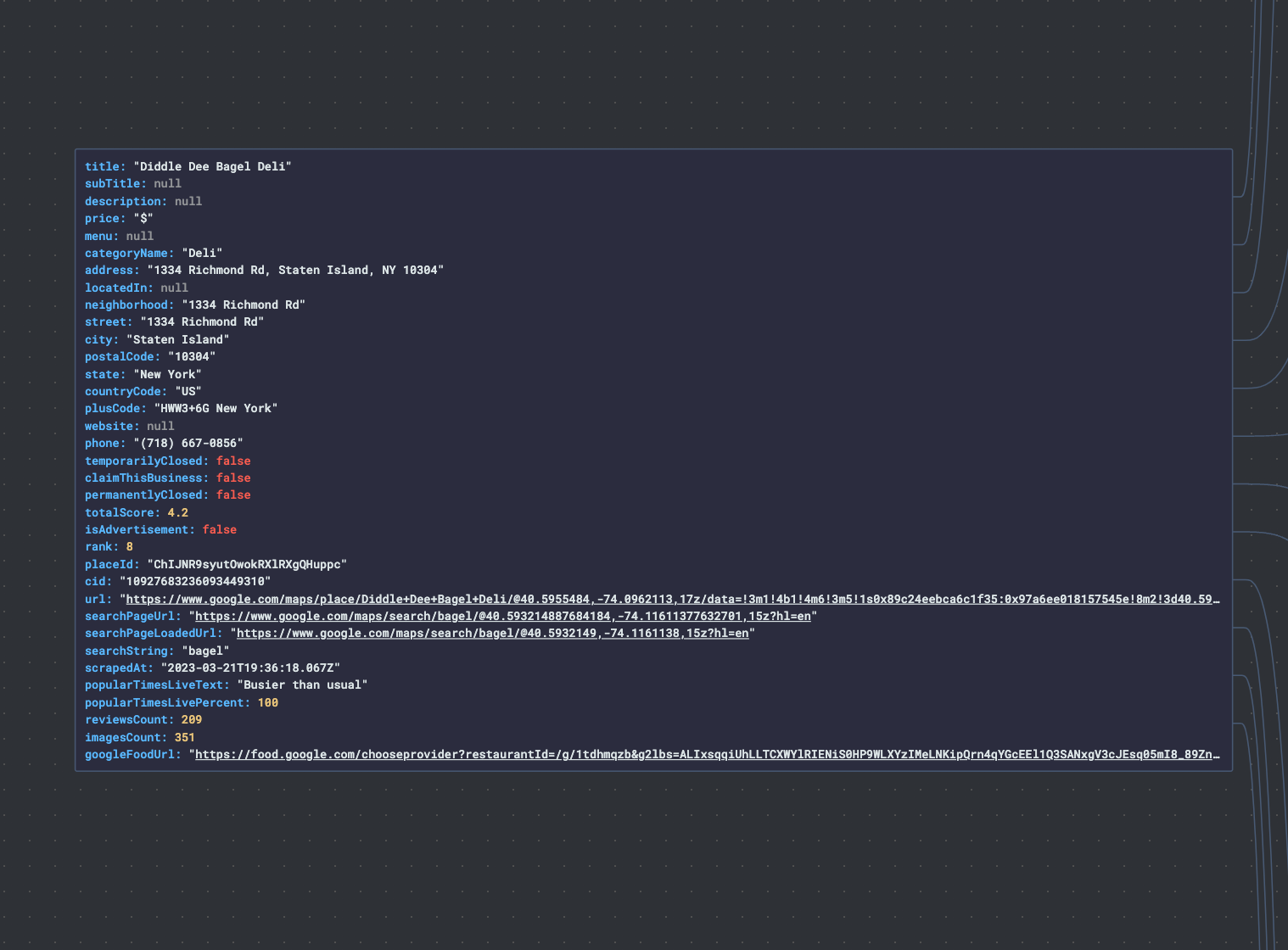1288x950 pixels.
Task: Click the subTitle null value
Action: click(x=167, y=183)
